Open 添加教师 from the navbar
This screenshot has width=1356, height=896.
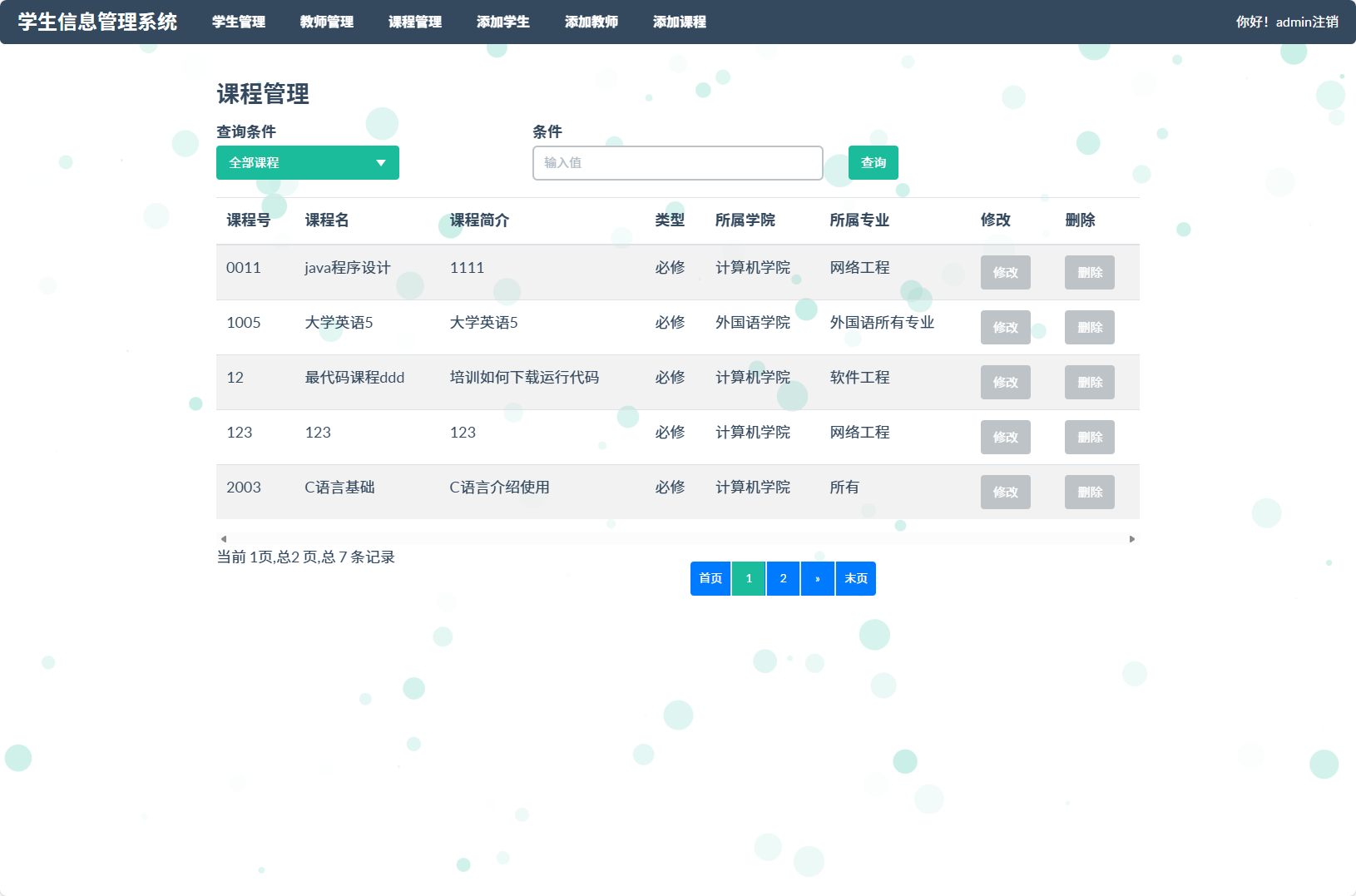(x=591, y=22)
